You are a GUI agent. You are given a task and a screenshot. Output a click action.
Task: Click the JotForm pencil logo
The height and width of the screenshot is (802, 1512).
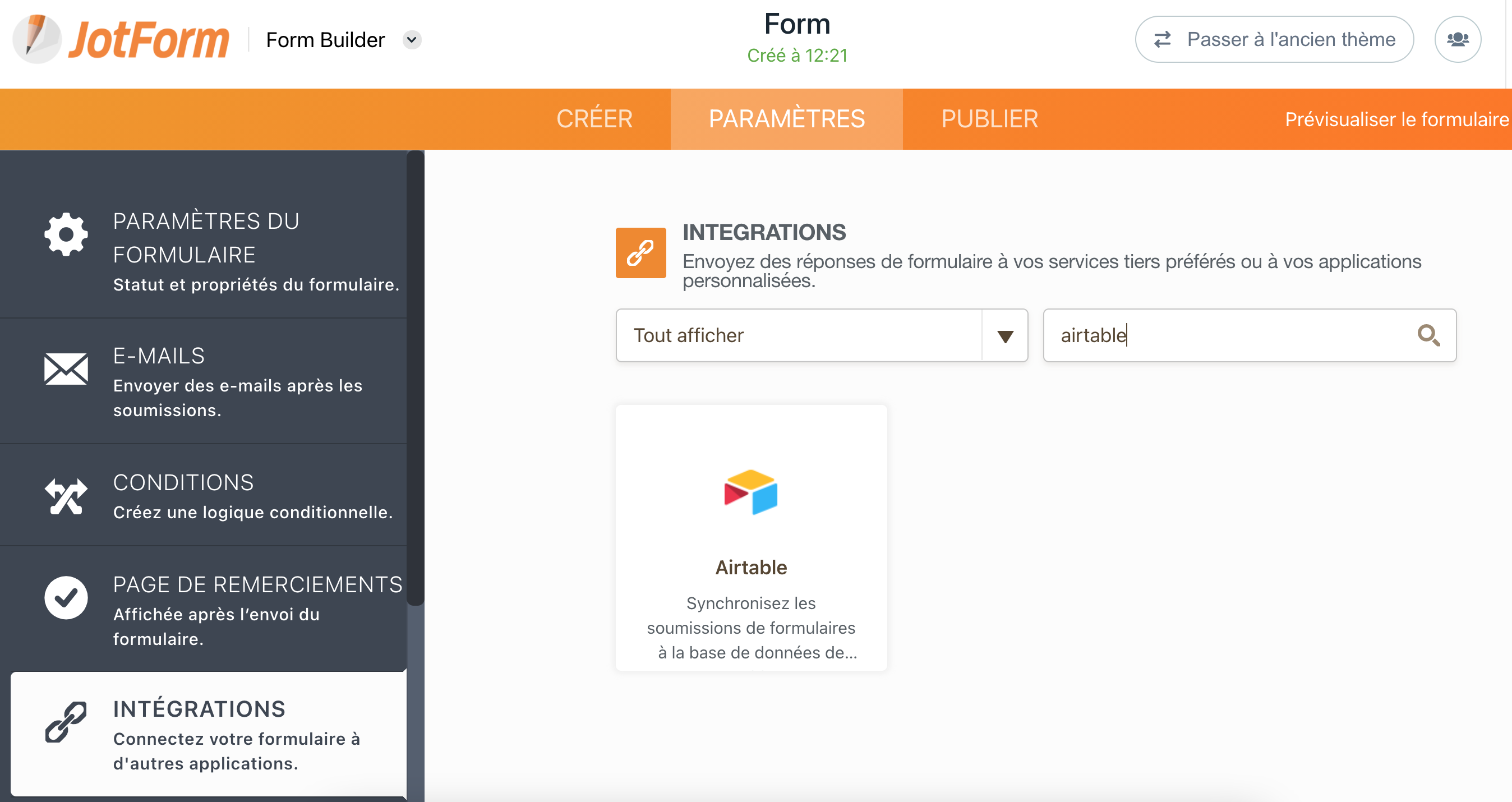pos(36,39)
